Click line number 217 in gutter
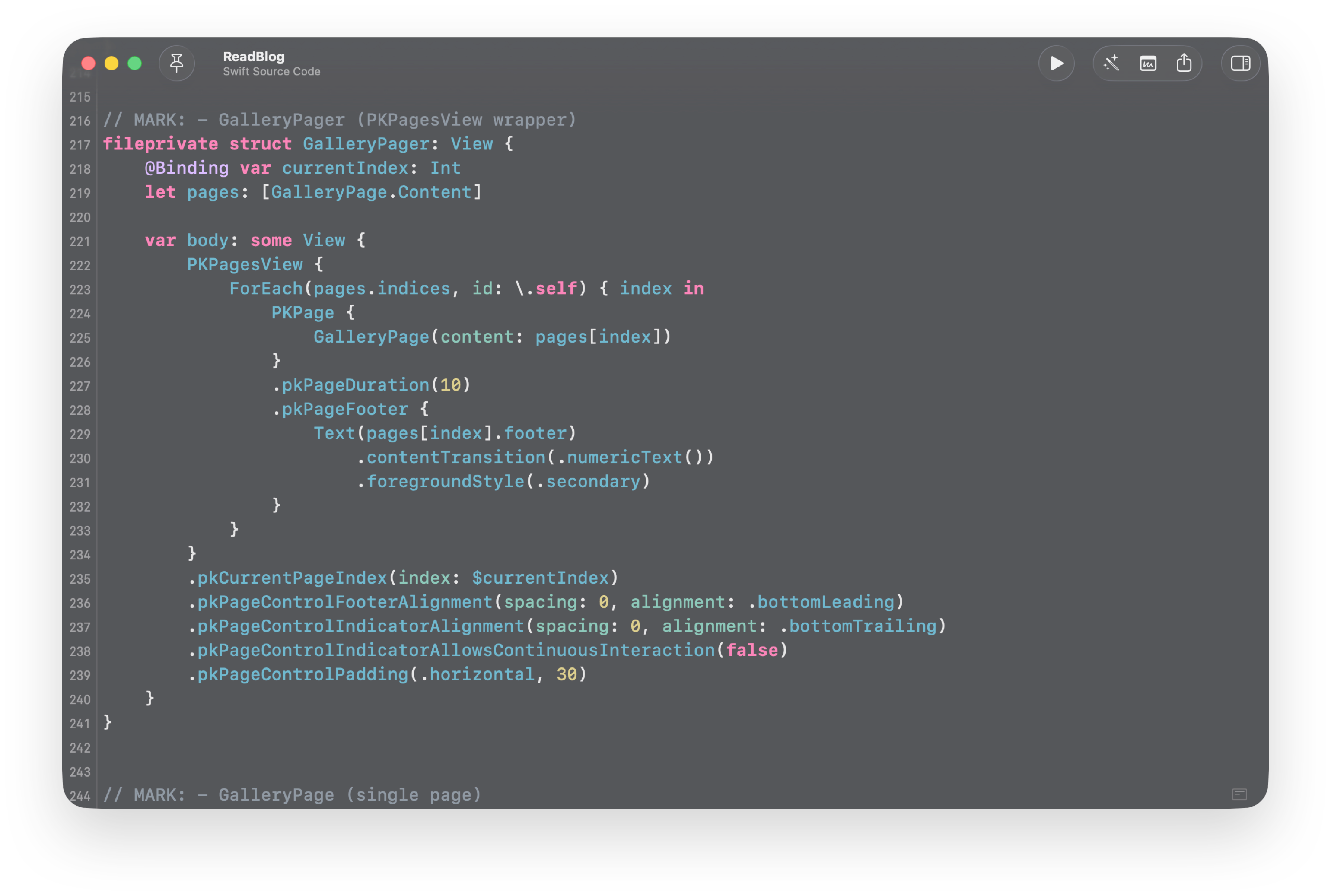The width and height of the screenshot is (1331, 896). pyautogui.click(x=80, y=145)
